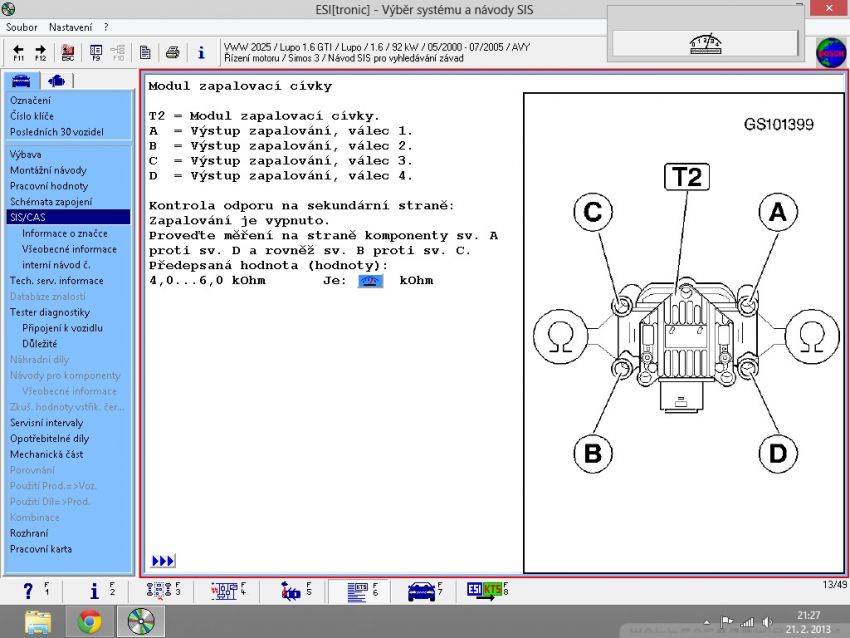
Task: Open the Action Center flag icon
Action: pos(726,622)
